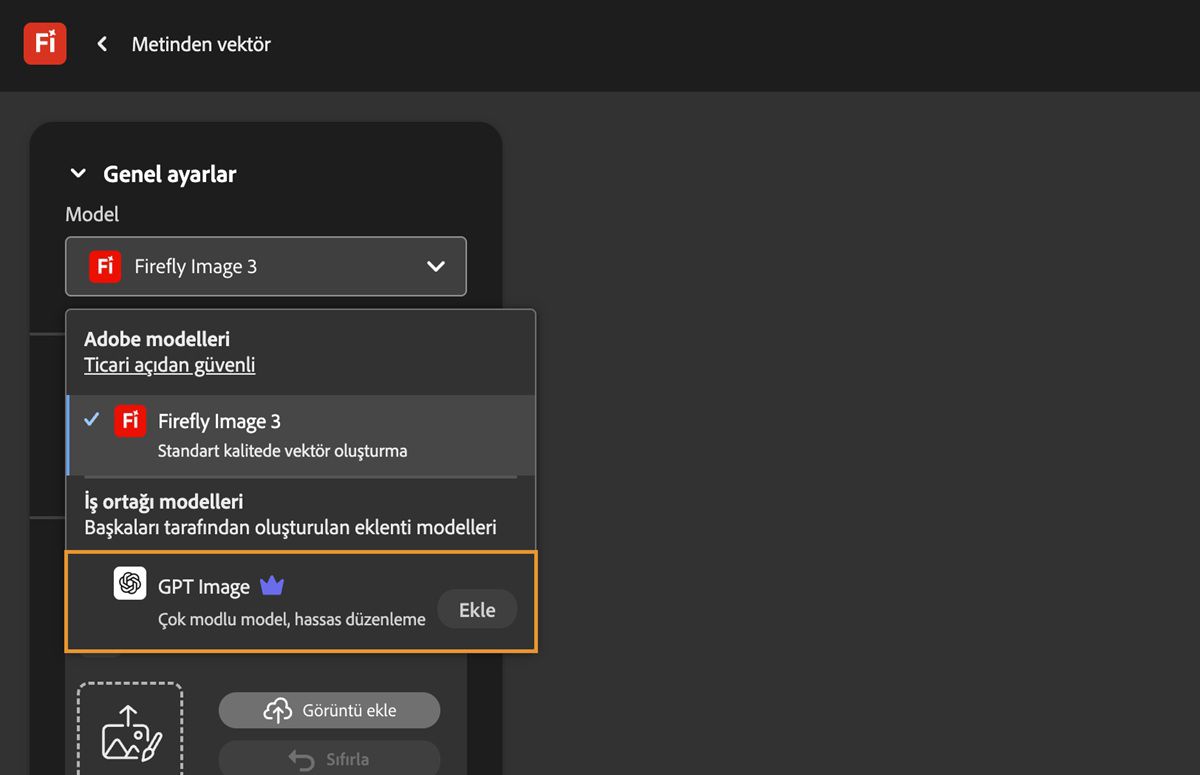Image resolution: width=1200 pixels, height=775 pixels.
Task: Go back with the left chevron arrow
Action: 102,44
